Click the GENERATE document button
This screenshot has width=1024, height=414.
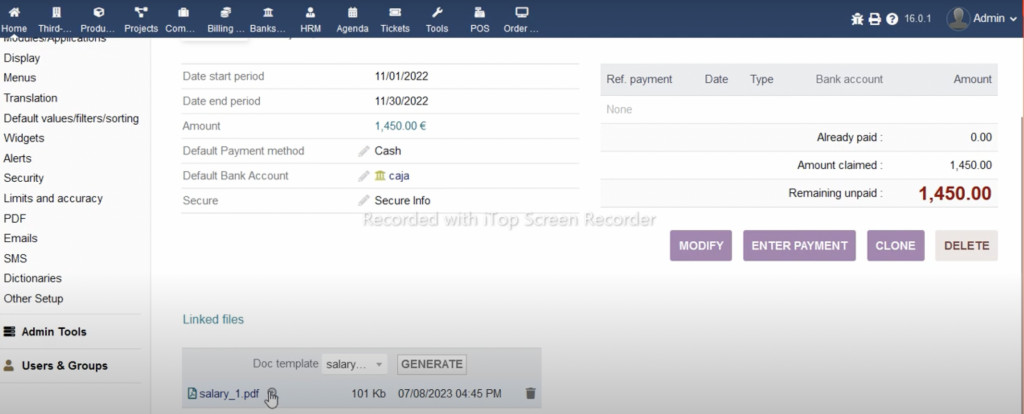[x=432, y=364]
